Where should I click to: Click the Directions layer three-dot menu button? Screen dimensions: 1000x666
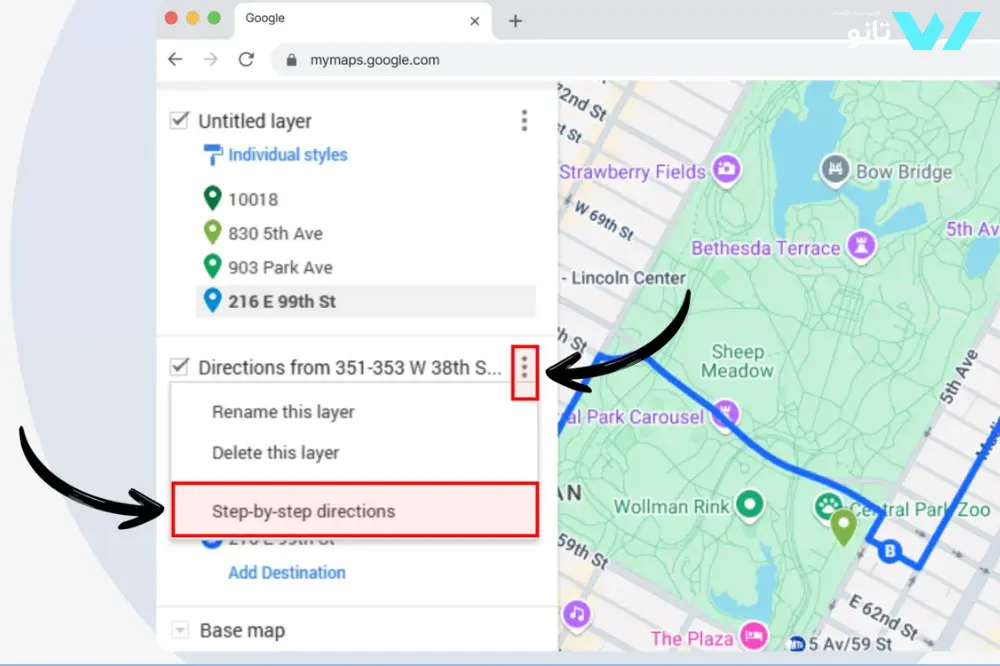524,371
